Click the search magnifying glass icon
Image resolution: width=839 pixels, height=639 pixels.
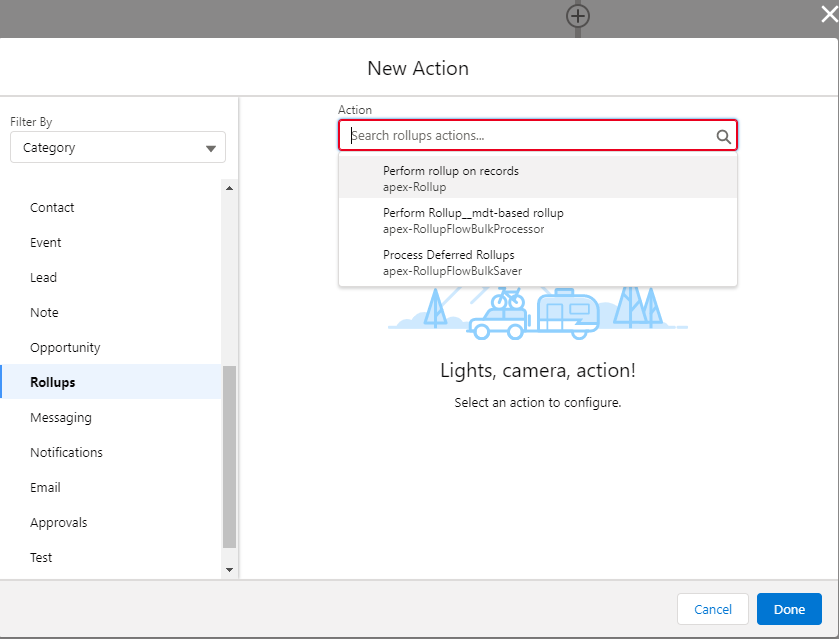(x=723, y=135)
